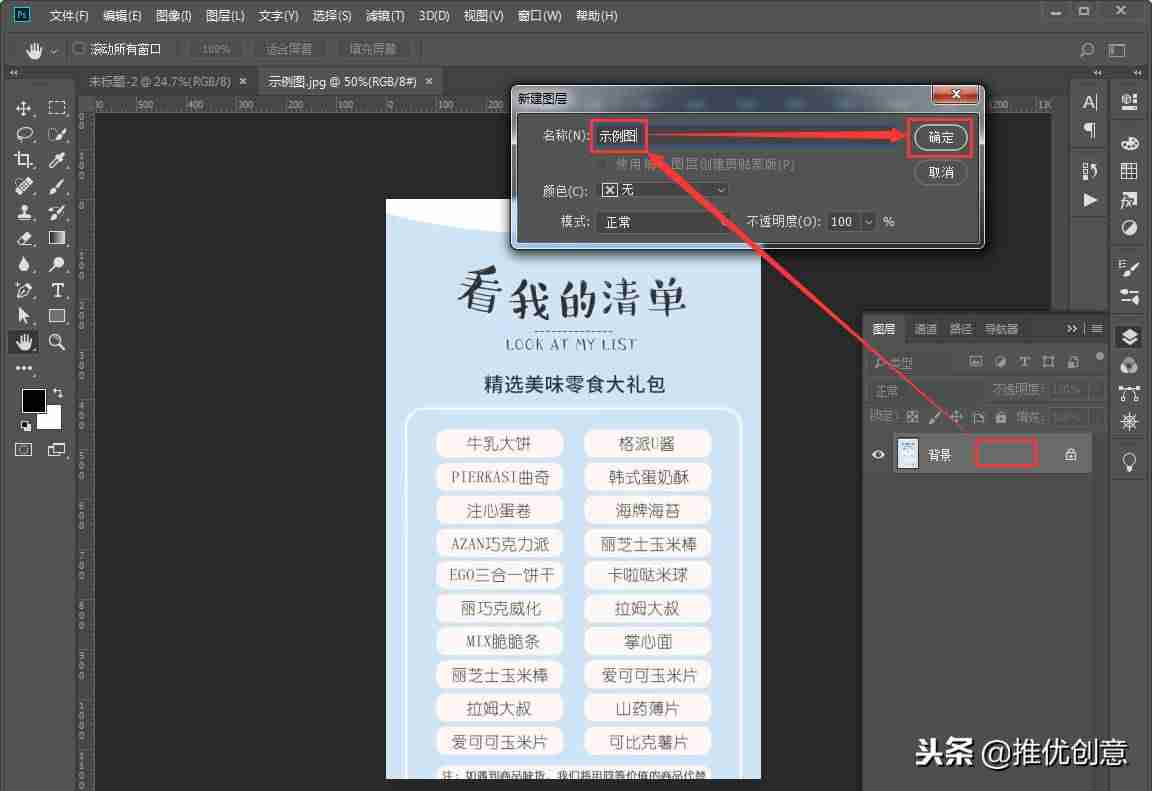Image resolution: width=1152 pixels, height=791 pixels.
Task: Open the Layers panel flyout menu
Action: 1096,328
